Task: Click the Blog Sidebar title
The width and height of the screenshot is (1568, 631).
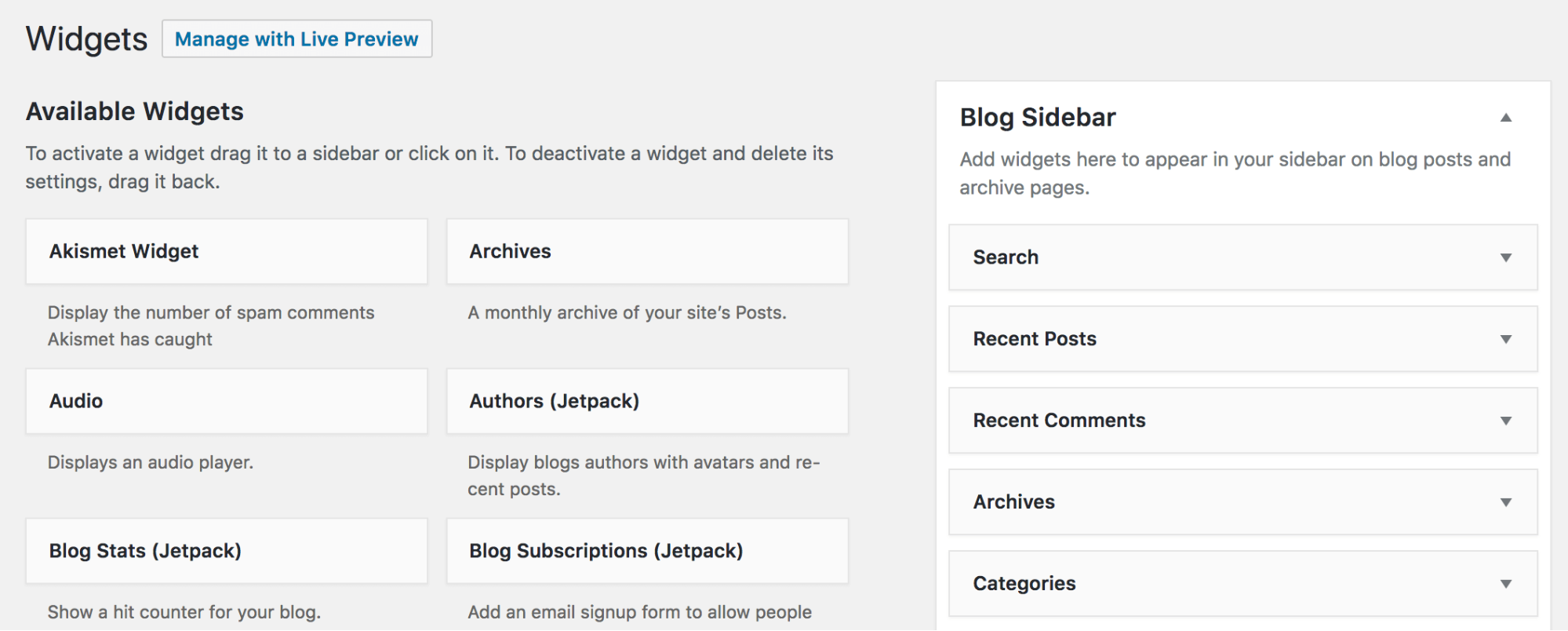Action: 1037,116
